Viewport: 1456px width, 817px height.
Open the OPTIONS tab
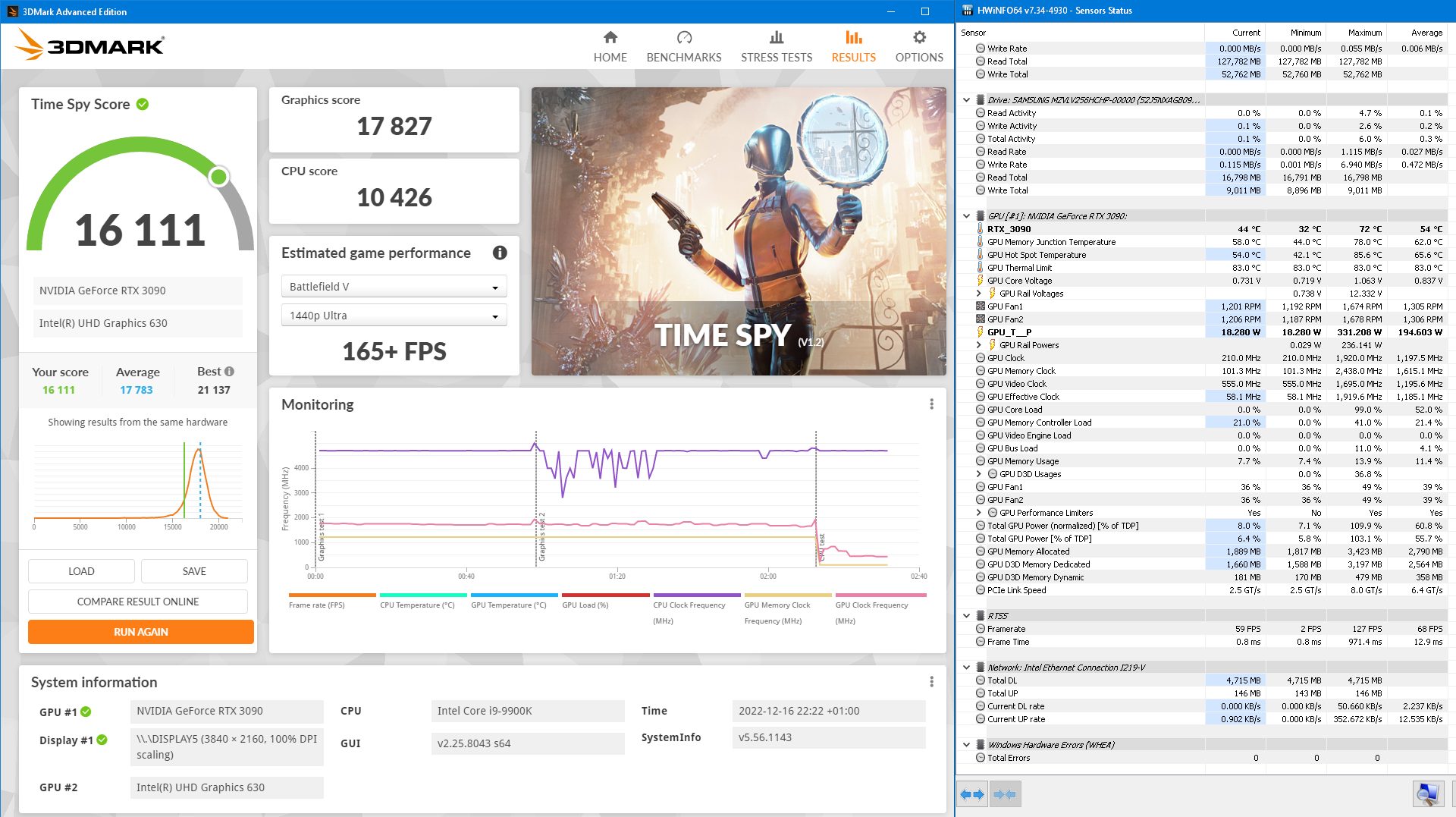click(919, 47)
